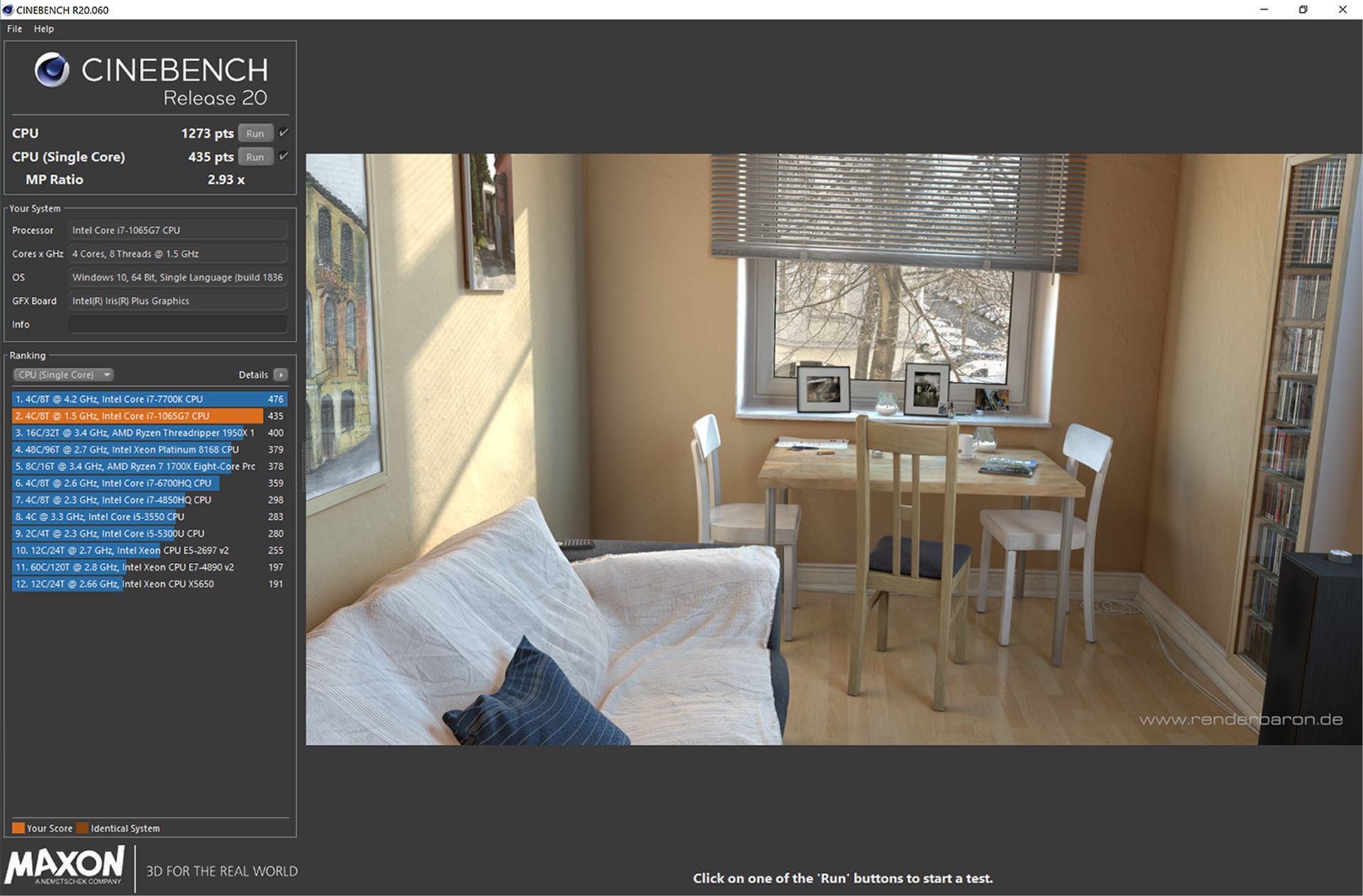Open the File menu

click(14, 29)
